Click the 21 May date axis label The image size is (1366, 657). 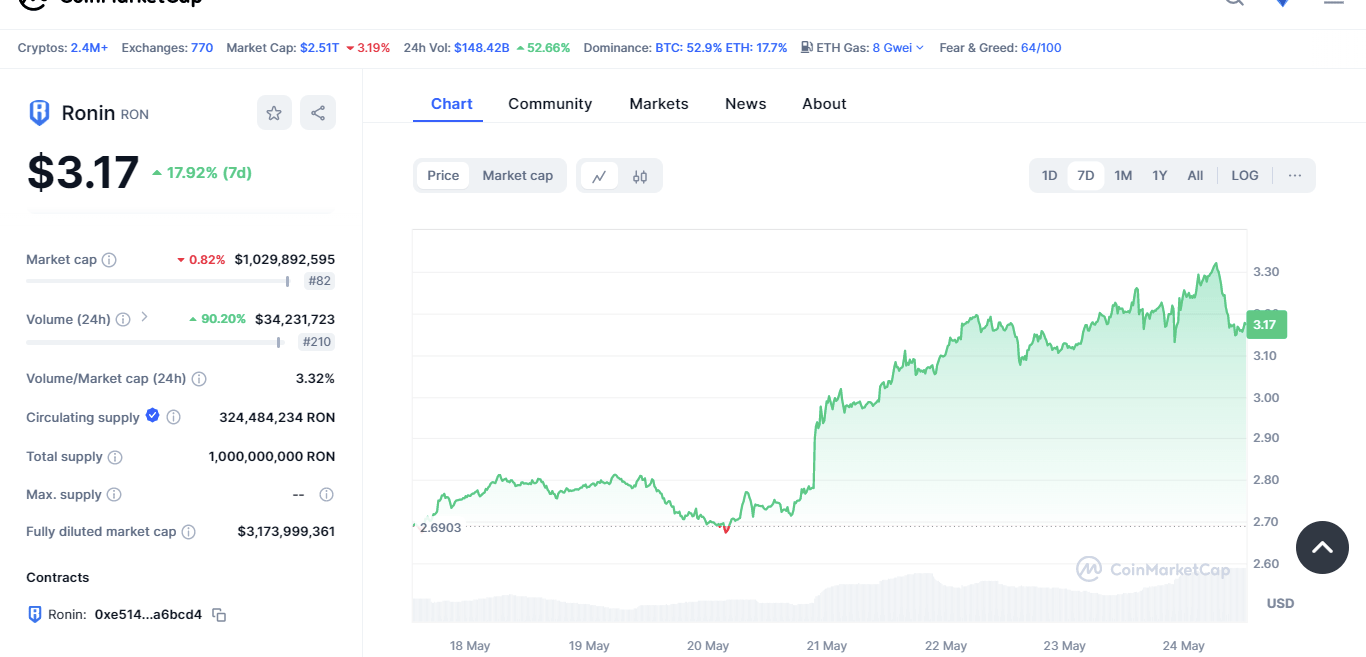(827, 646)
